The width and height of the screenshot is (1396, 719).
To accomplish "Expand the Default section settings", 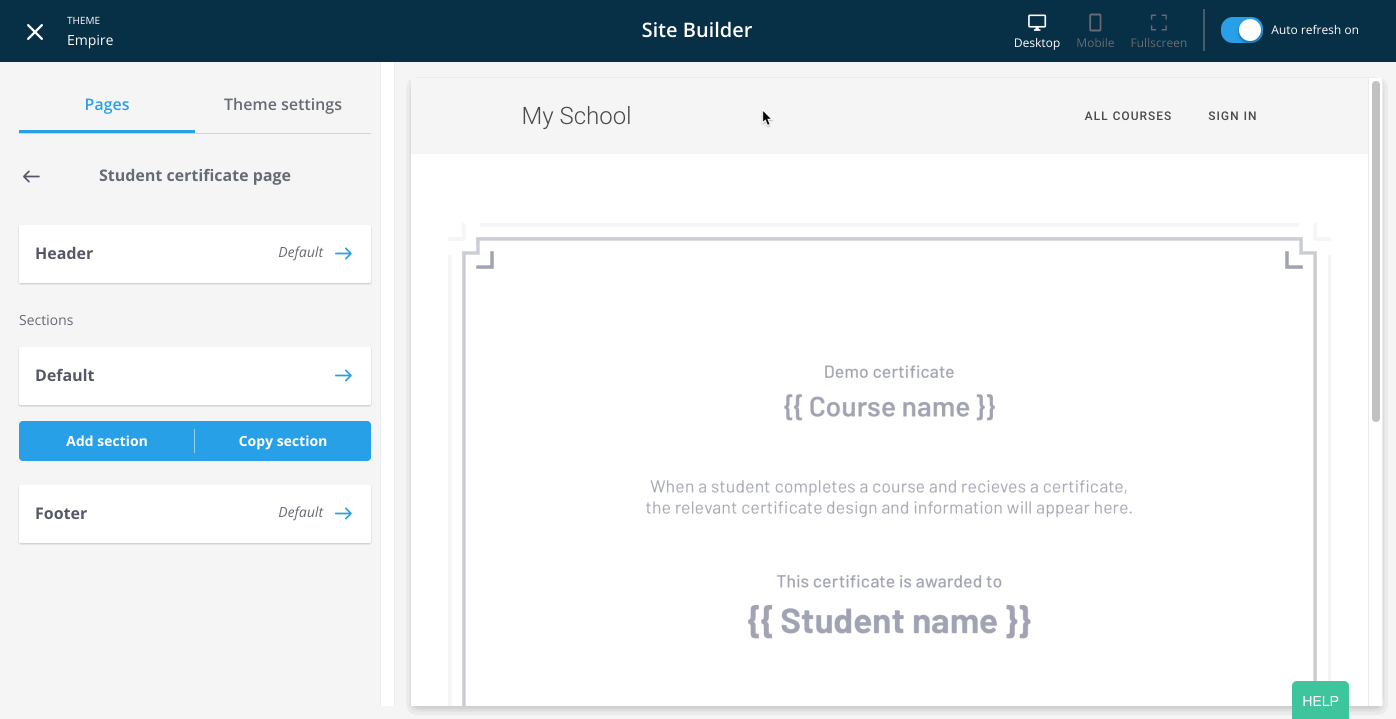I will 343,375.
